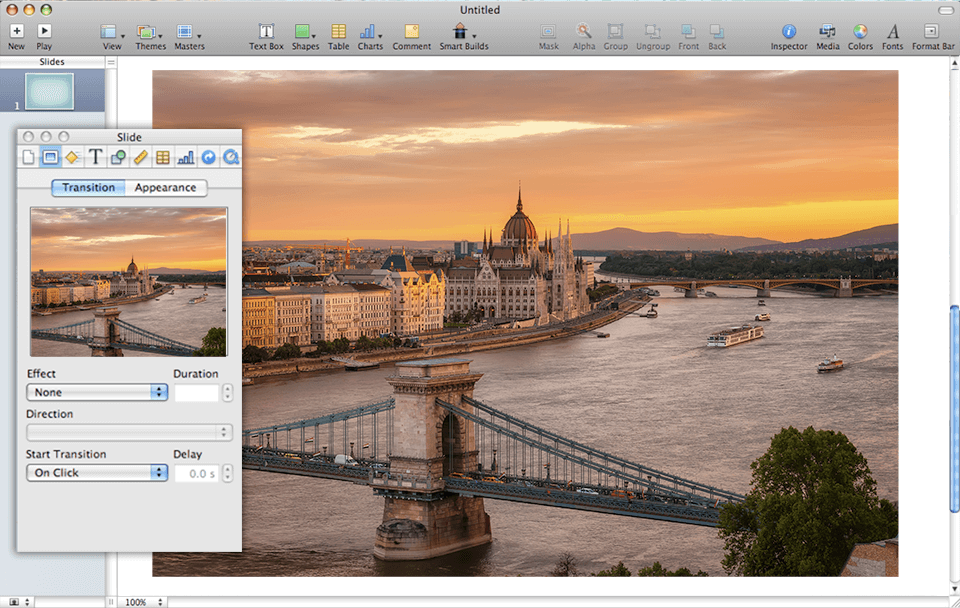Click the Document inspector icon
Screen dimensions: 960x608
click(x=27, y=157)
